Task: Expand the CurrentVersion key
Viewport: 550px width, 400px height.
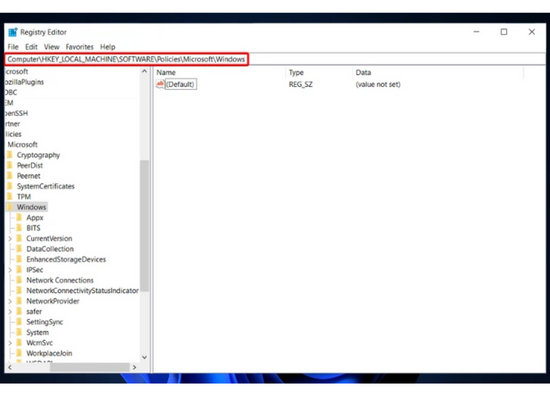Action: [10, 239]
